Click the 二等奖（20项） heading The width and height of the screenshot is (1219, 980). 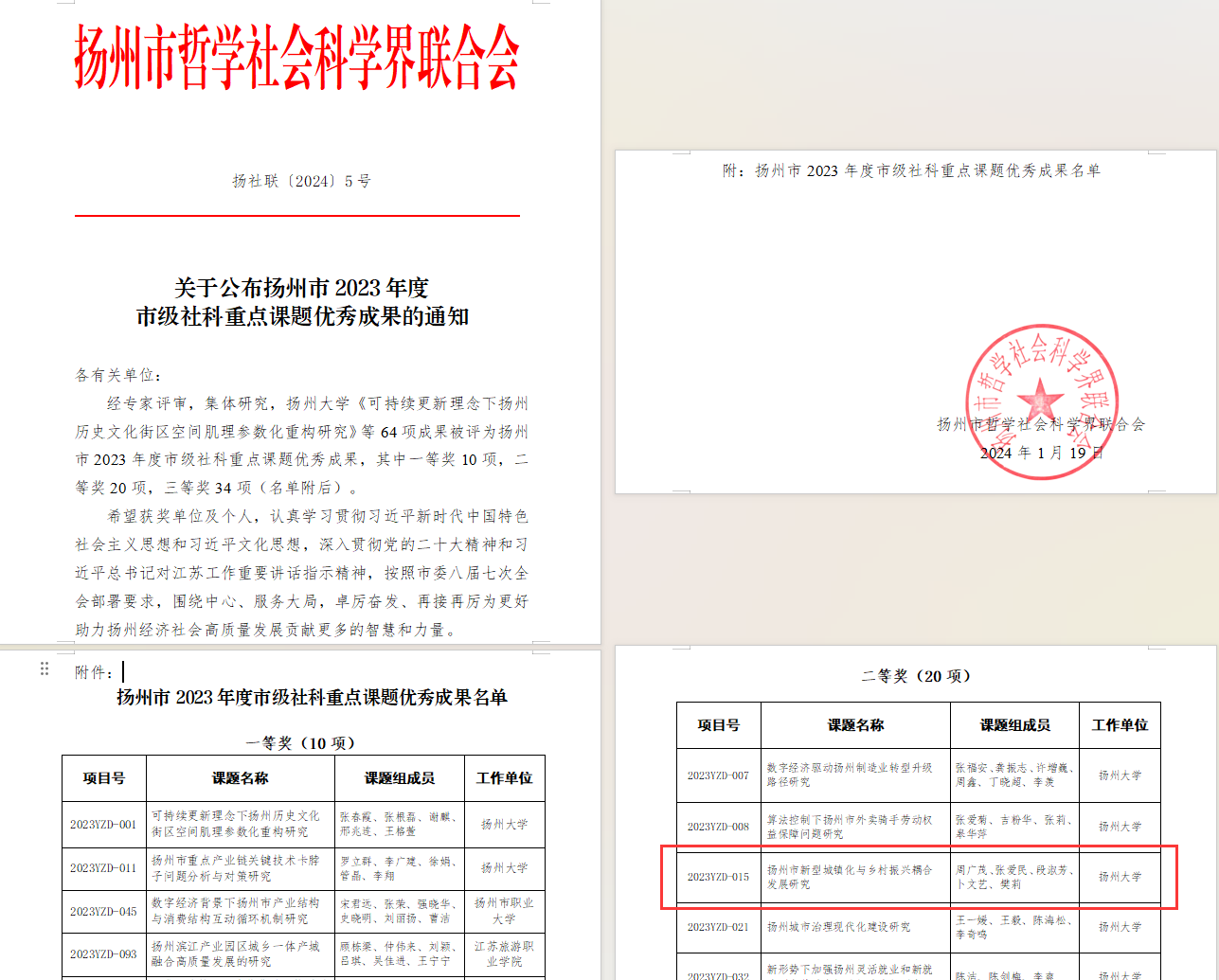[x=917, y=676]
